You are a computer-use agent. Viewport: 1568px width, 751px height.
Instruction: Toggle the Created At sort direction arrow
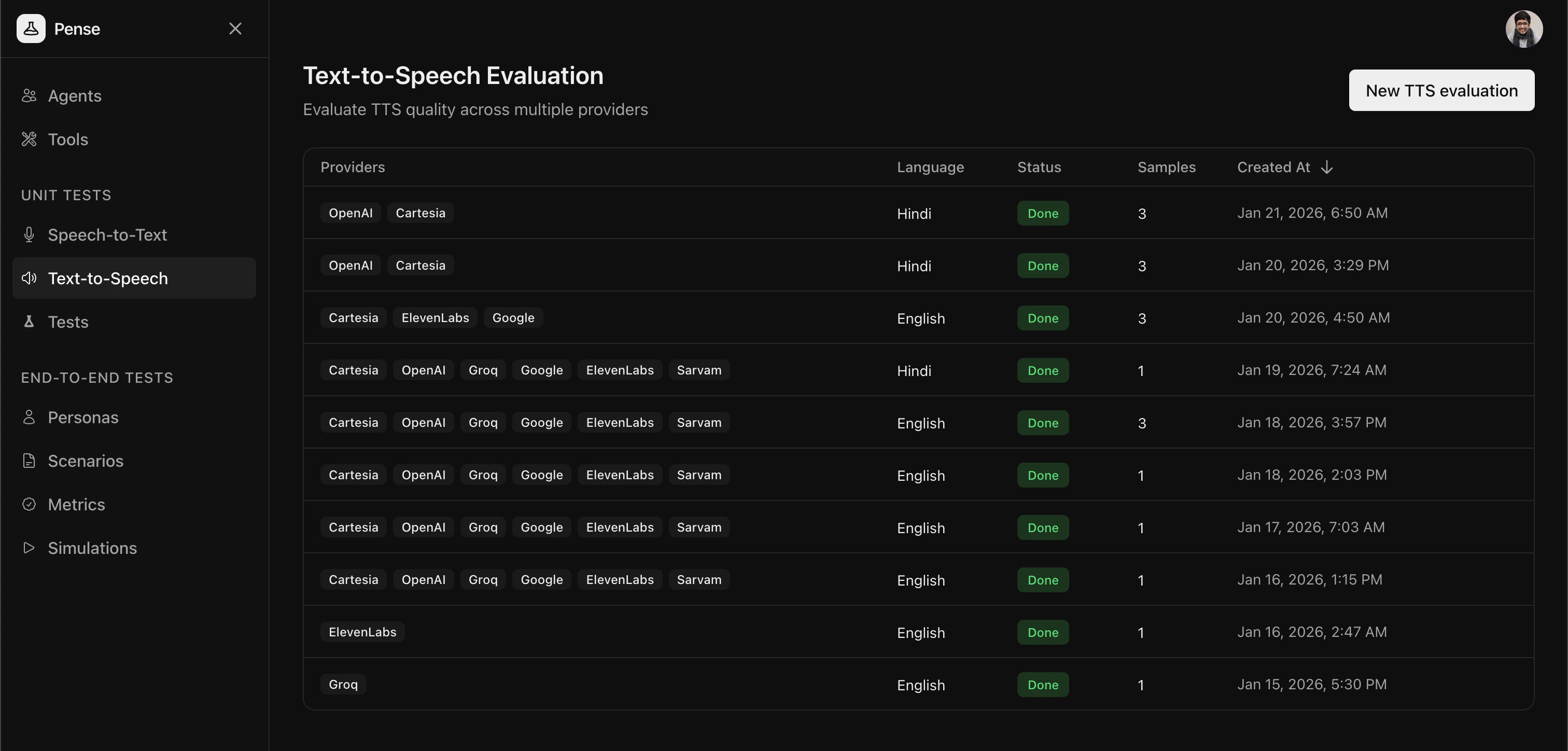pyautogui.click(x=1327, y=167)
